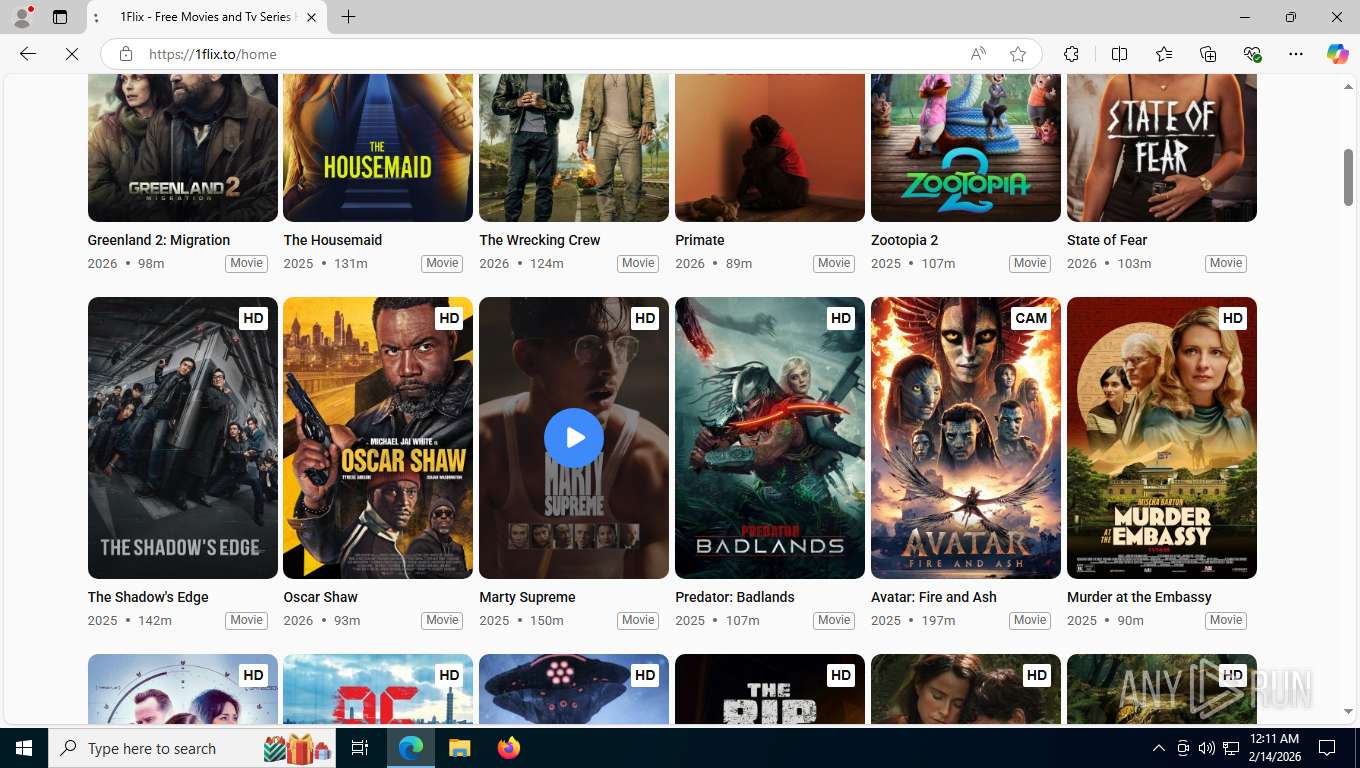1360x768 pixels.
Task: Open the Zootopia 2 poster
Action: tap(966, 147)
